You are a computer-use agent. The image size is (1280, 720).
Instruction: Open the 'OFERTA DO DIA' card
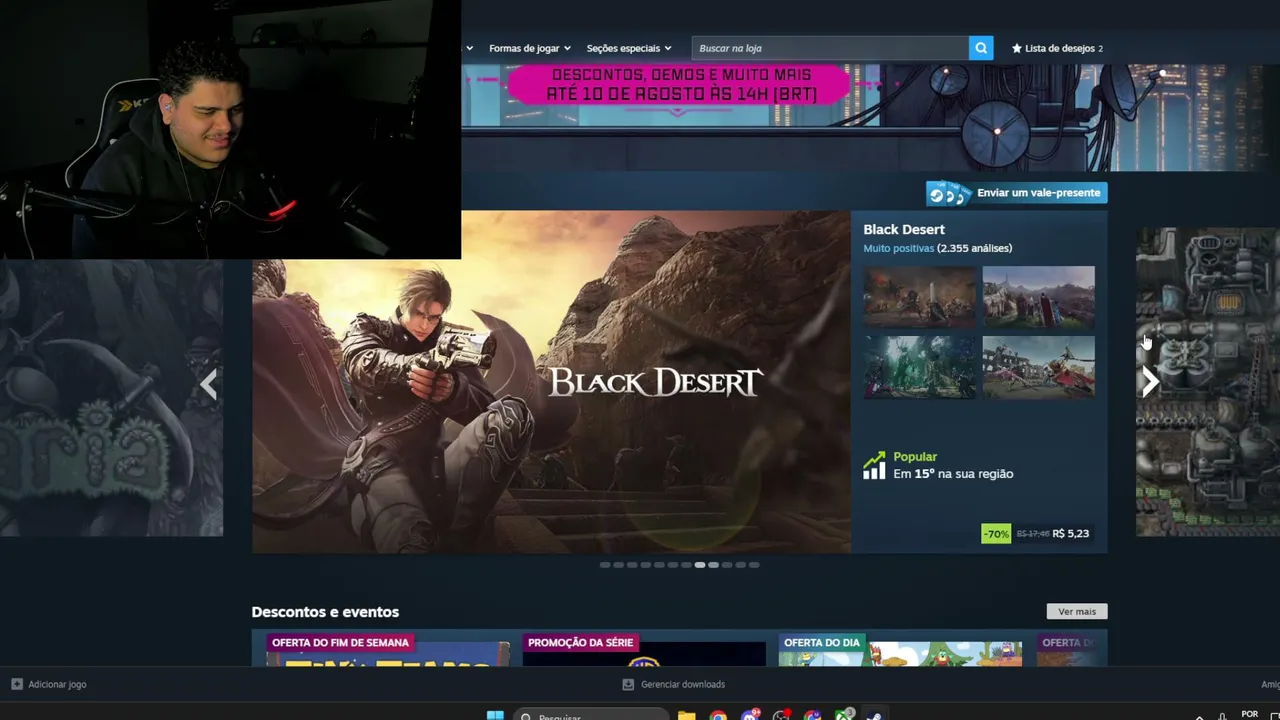tap(900, 648)
